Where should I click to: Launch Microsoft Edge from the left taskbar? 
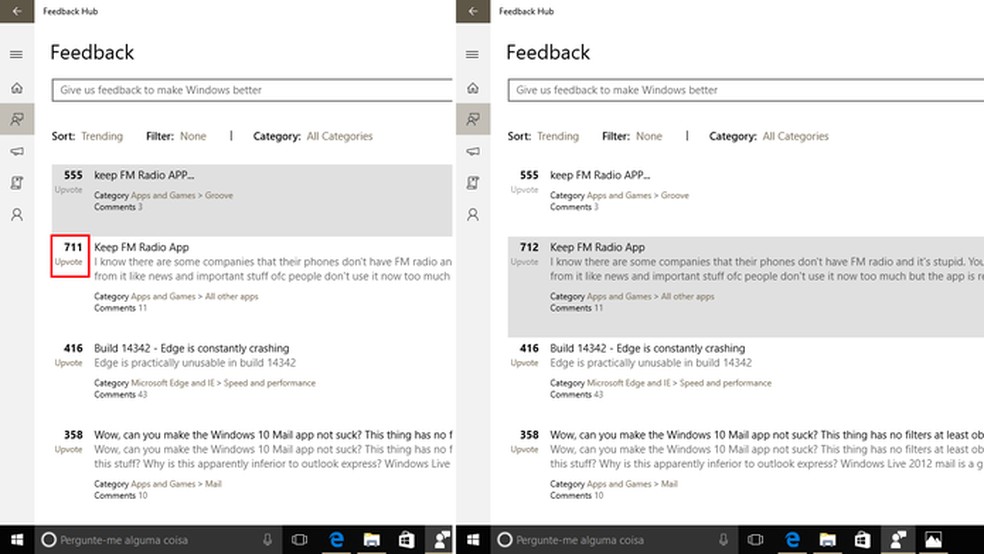(337, 540)
